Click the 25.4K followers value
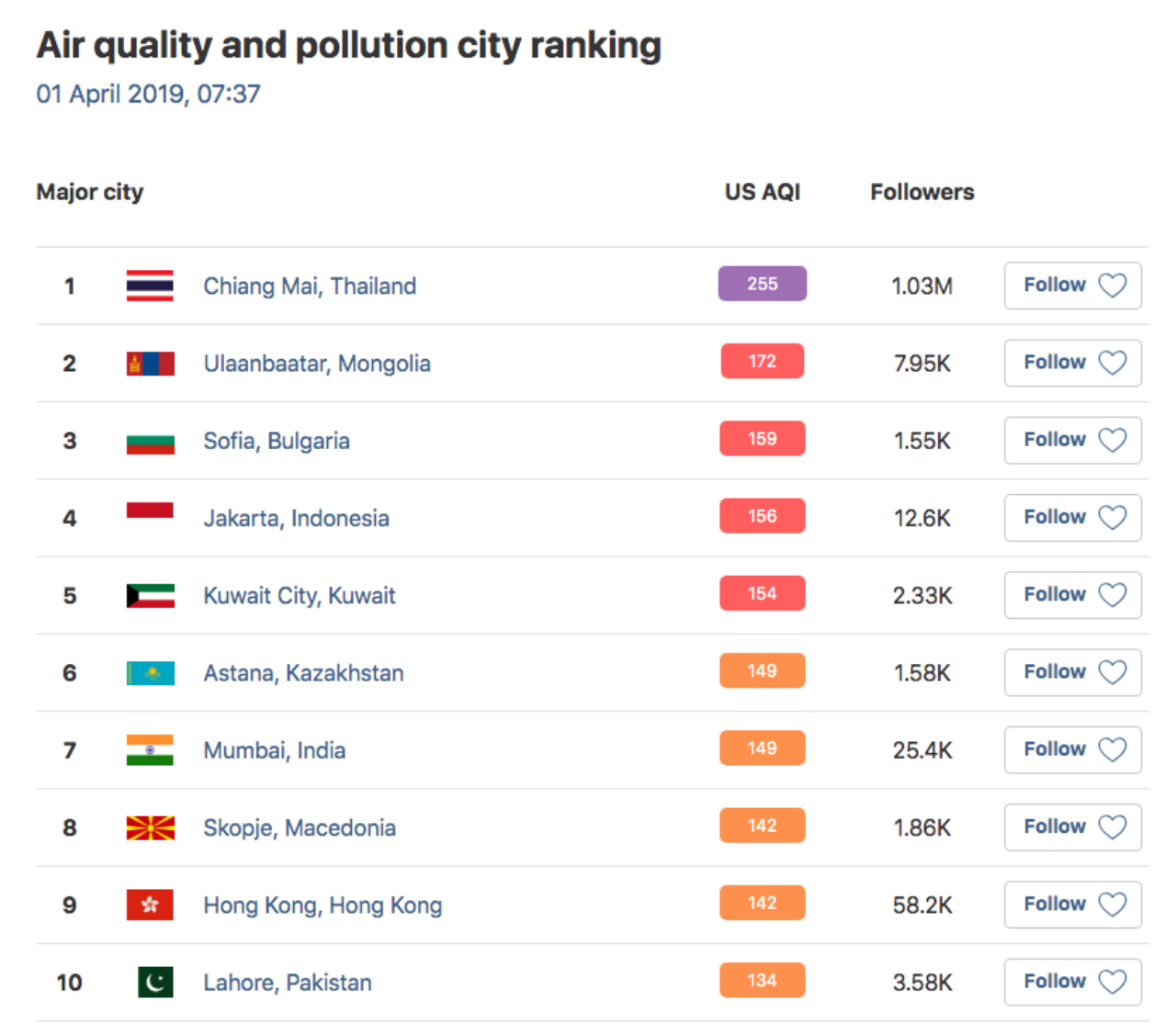The image size is (1176, 1023). pos(922,750)
